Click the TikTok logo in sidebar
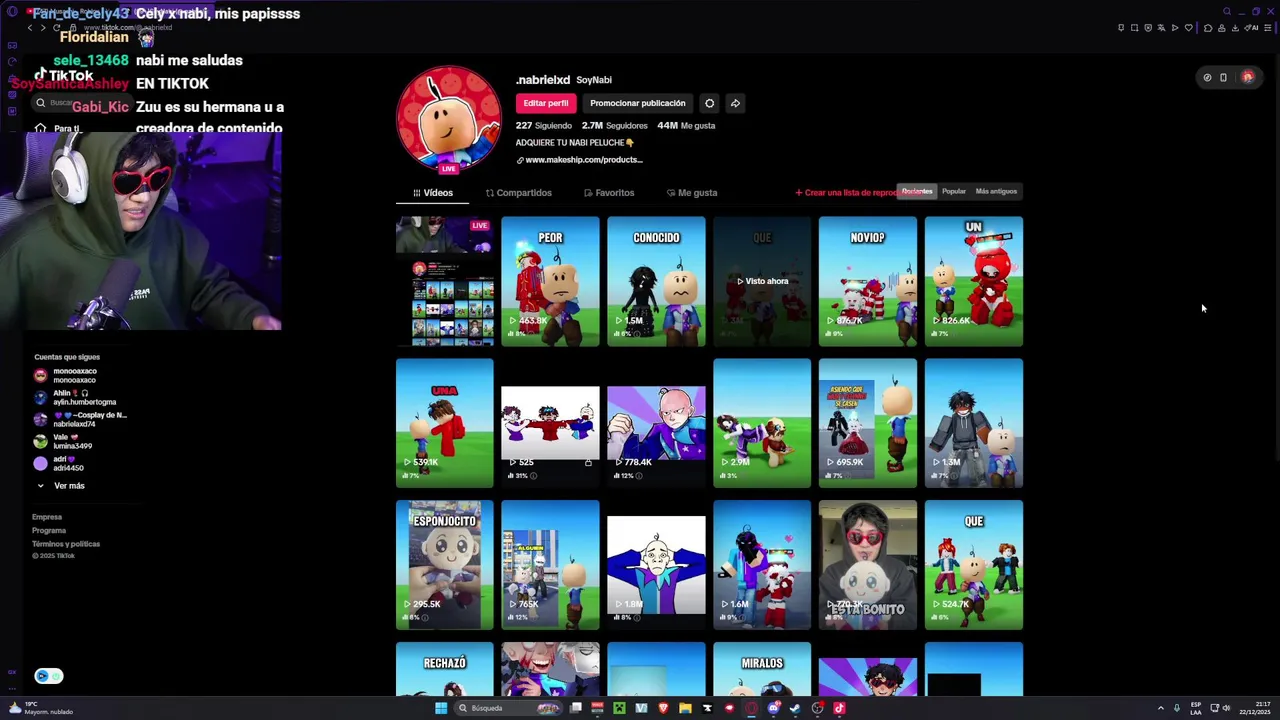The height and width of the screenshot is (720, 1280). [64, 76]
